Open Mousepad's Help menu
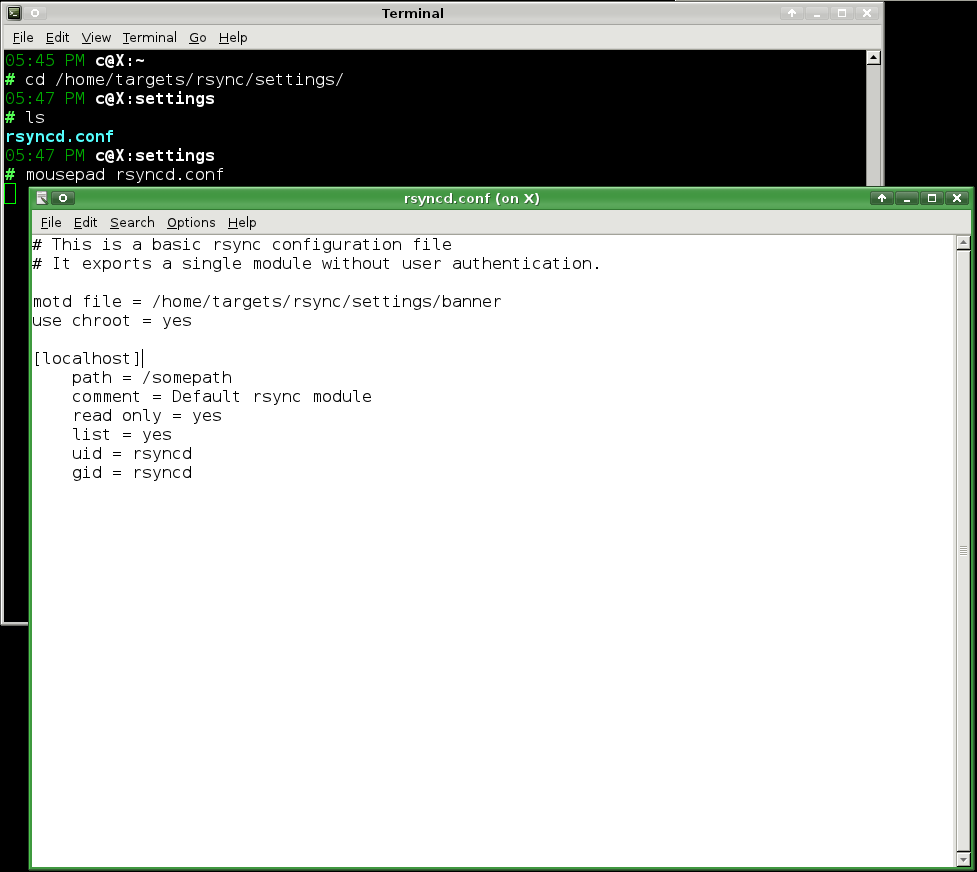 click(x=242, y=223)
